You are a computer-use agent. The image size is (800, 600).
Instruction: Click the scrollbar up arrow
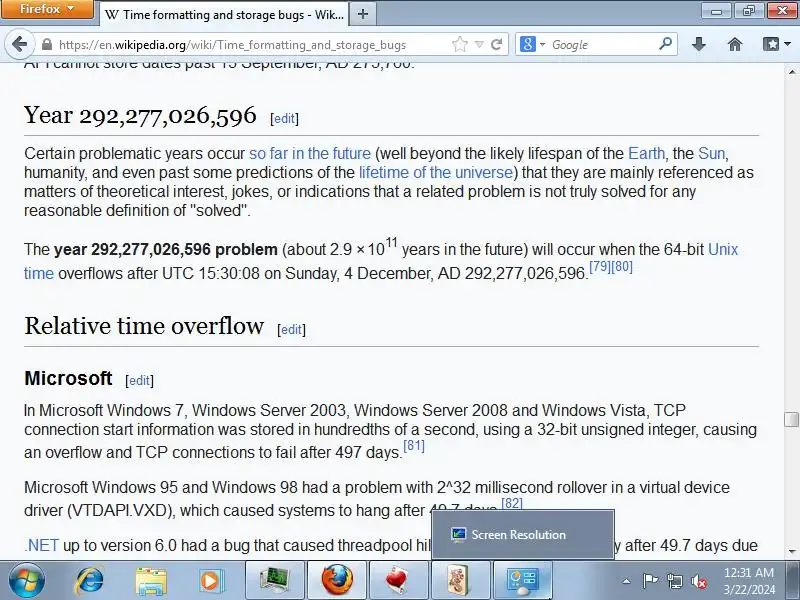pyautogui.click(x=791, y=71)
